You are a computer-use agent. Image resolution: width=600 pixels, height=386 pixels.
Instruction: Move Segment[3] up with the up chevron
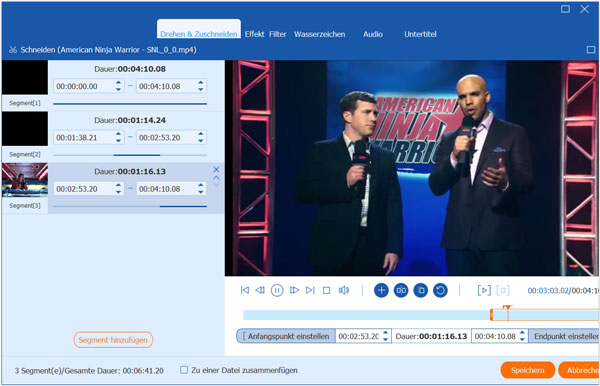click(216, 178)
